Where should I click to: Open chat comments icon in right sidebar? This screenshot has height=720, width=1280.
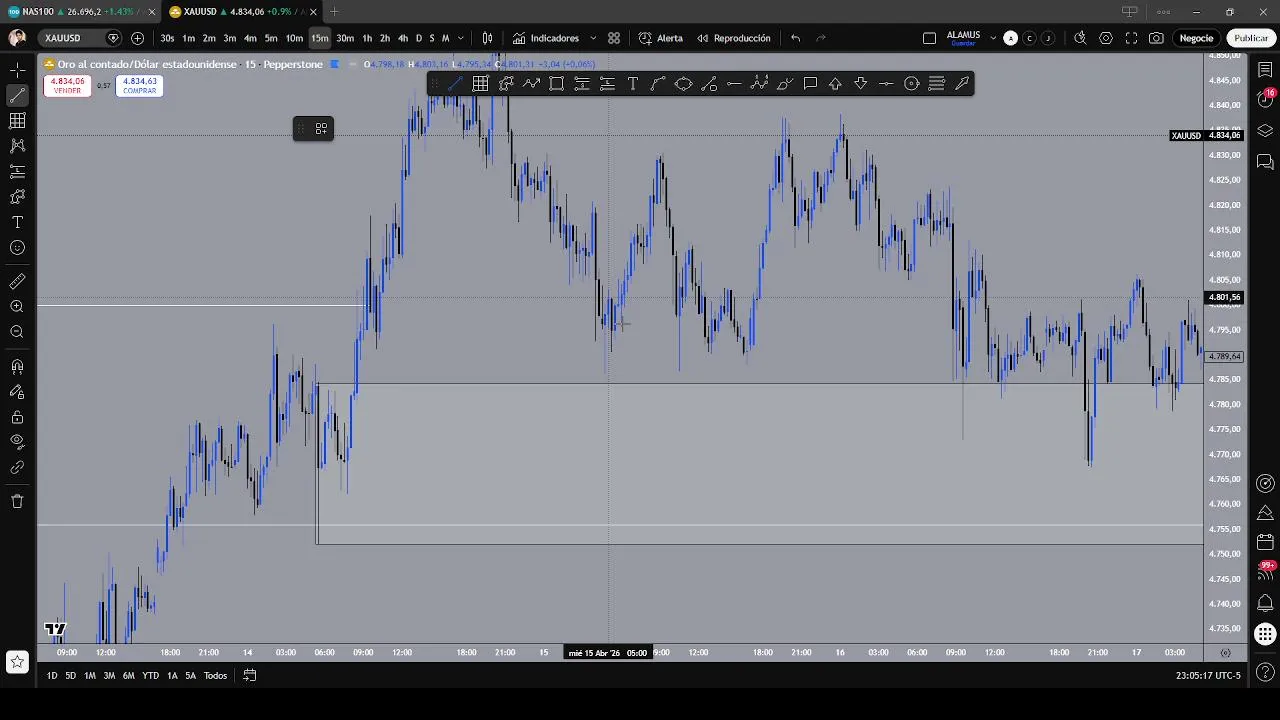point(1265,161)
